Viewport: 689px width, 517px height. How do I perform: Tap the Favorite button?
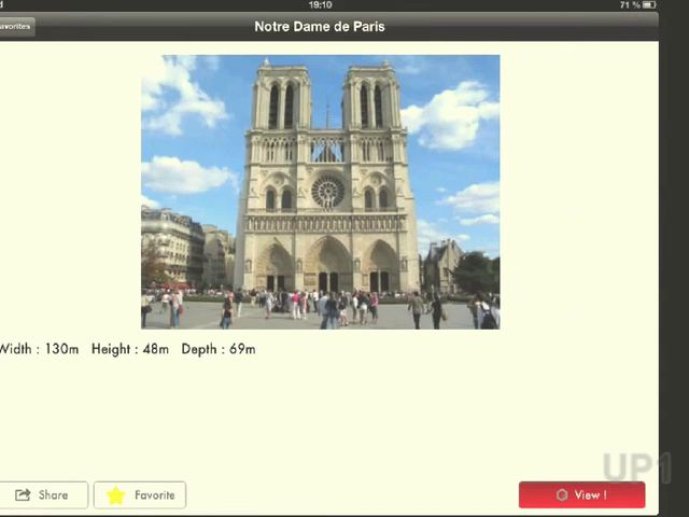pyautogui.click(x=140, y=495)
